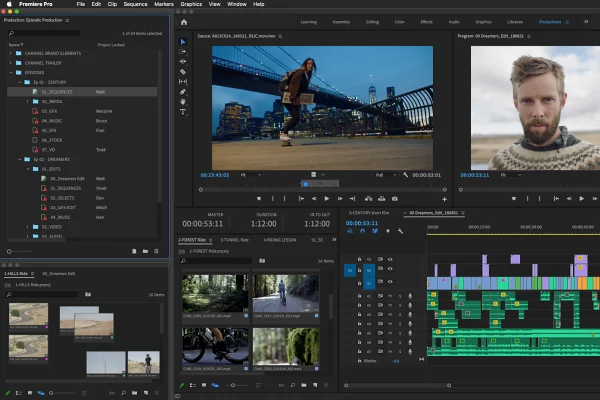
Task: Toggle visibility eye of top video track V3
Action: pos(390,259)
